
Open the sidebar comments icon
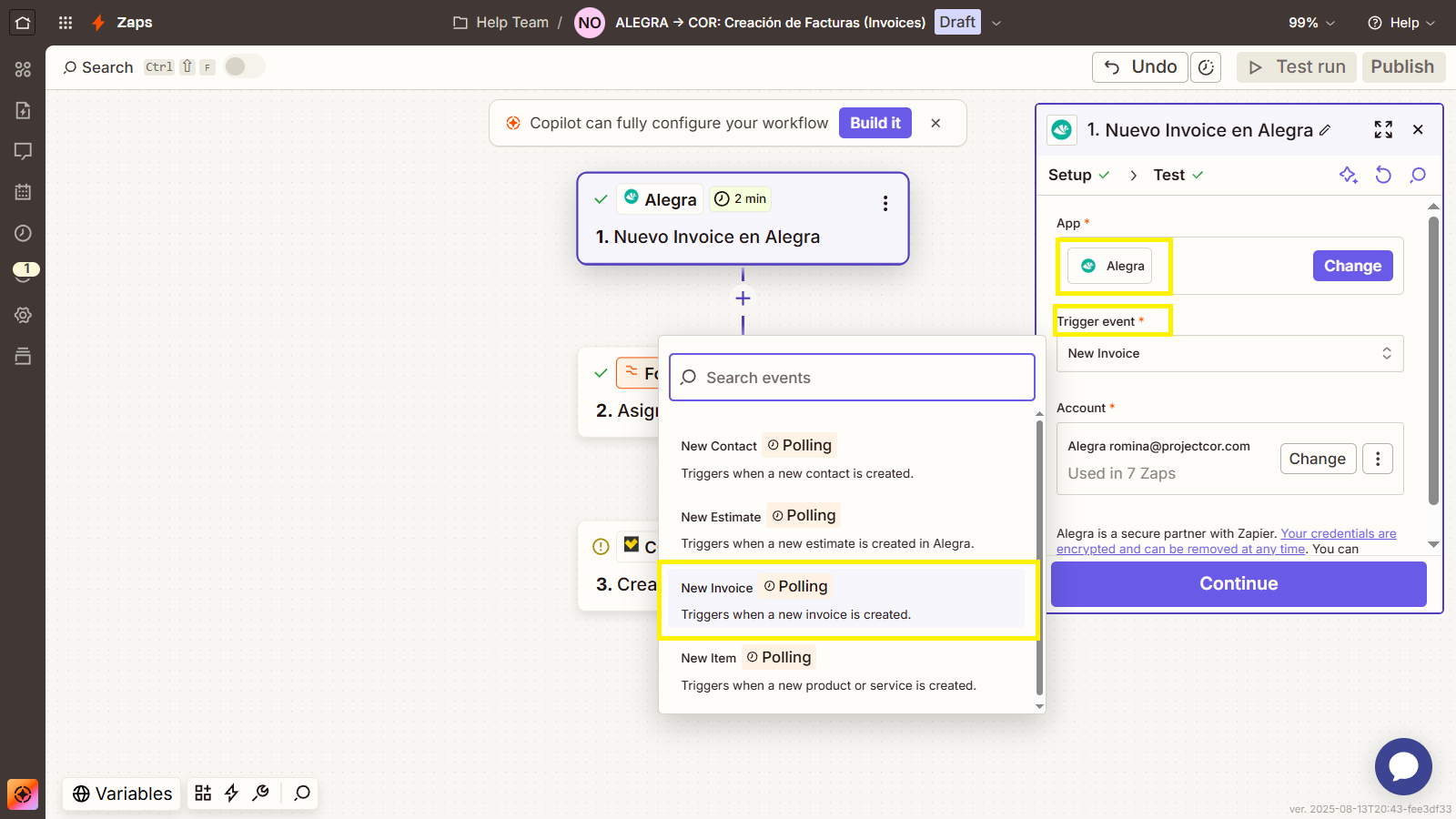tap(23, 151)
